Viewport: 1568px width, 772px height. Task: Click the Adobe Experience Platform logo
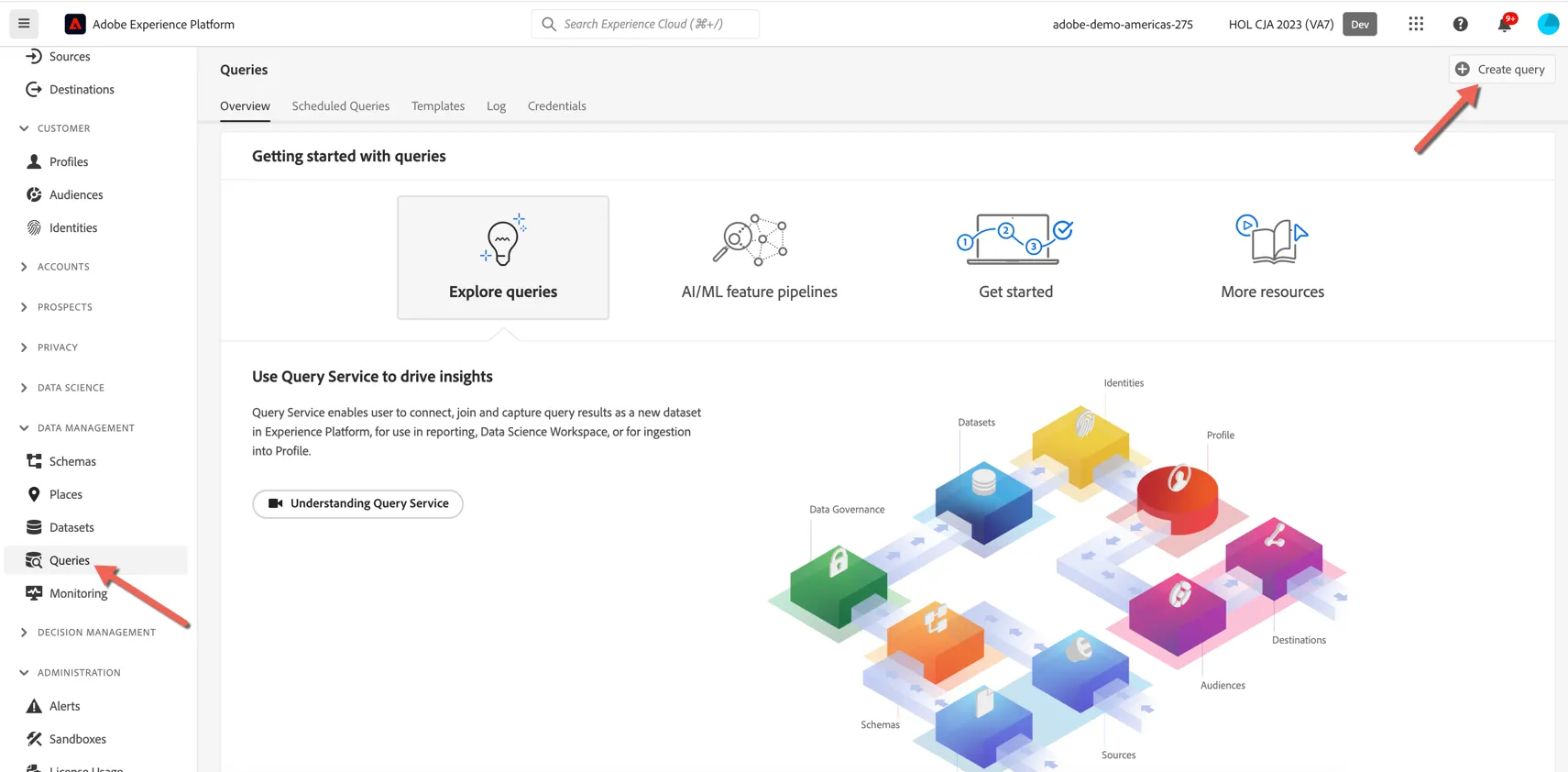[75, 24]
